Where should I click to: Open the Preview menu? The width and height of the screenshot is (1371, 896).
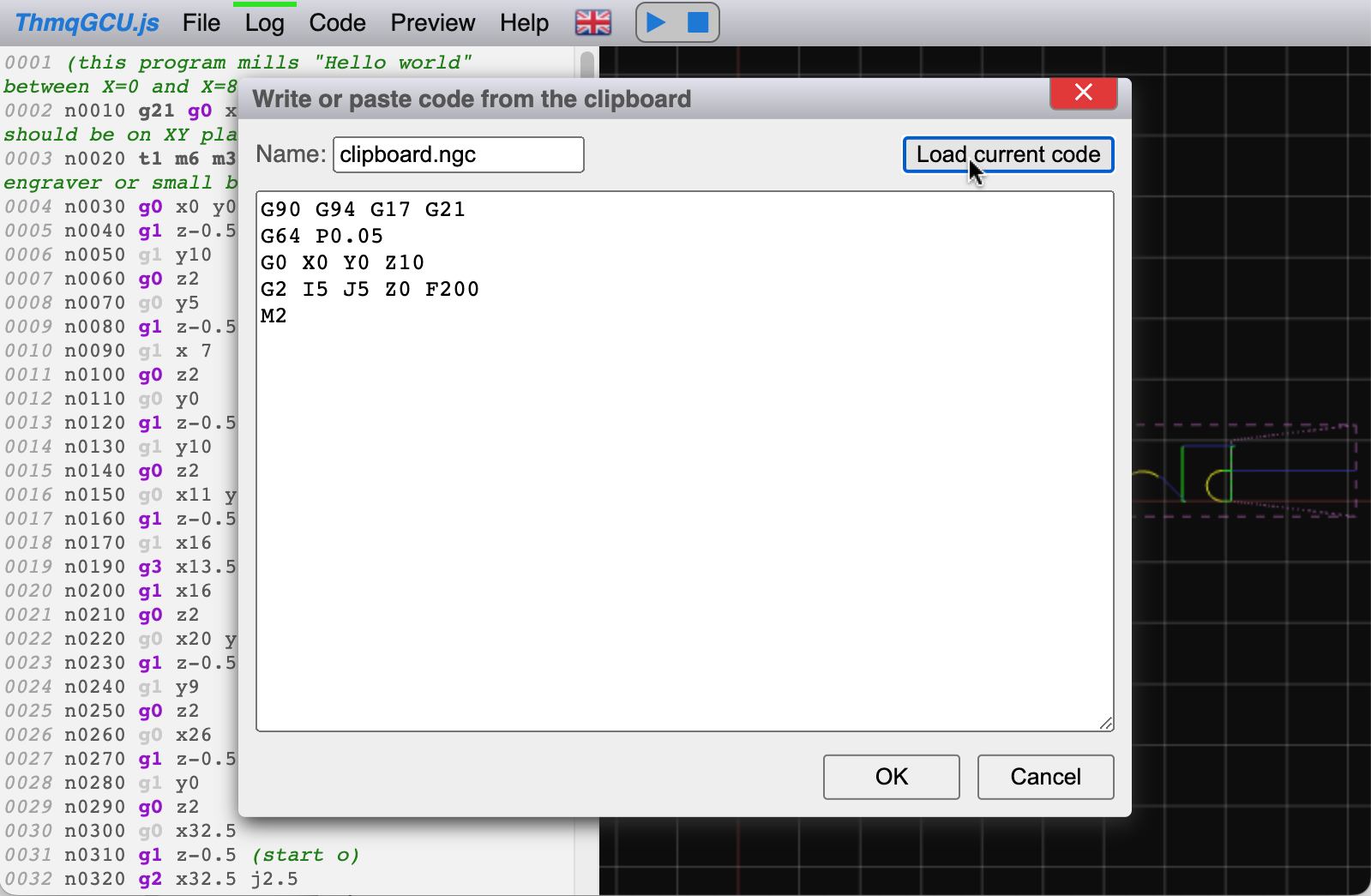tap(432, 23)
